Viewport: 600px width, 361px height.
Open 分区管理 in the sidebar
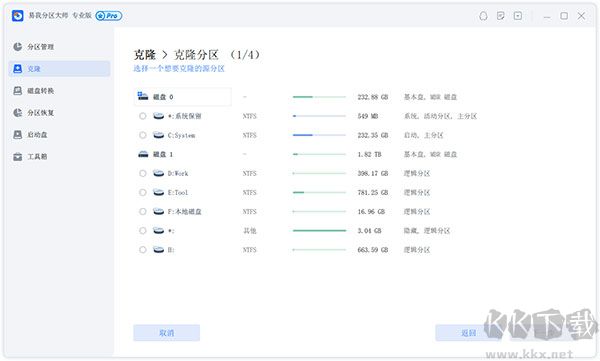(x=34, y=47)
